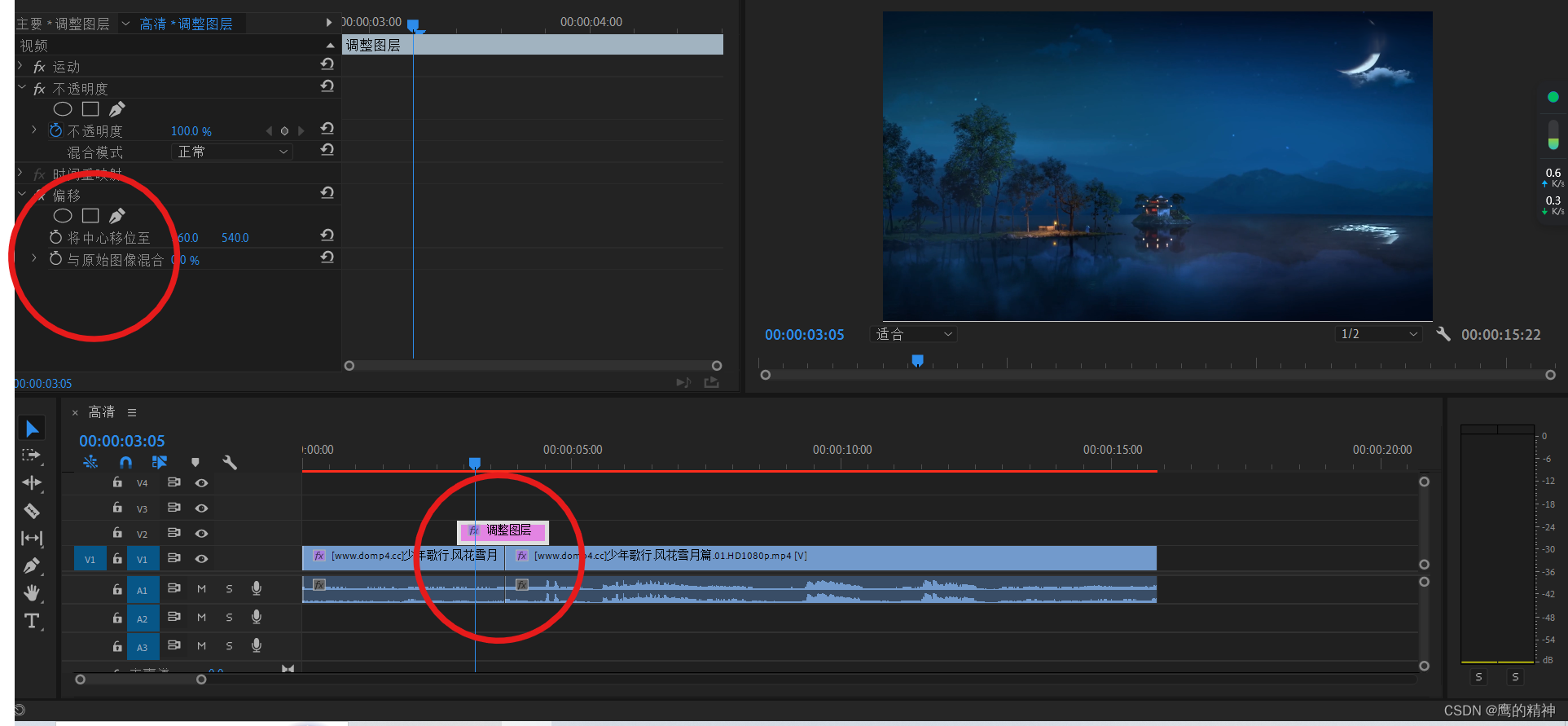
Task: Create ellipse mask under Opacity
Action: (x=63, y=109)
